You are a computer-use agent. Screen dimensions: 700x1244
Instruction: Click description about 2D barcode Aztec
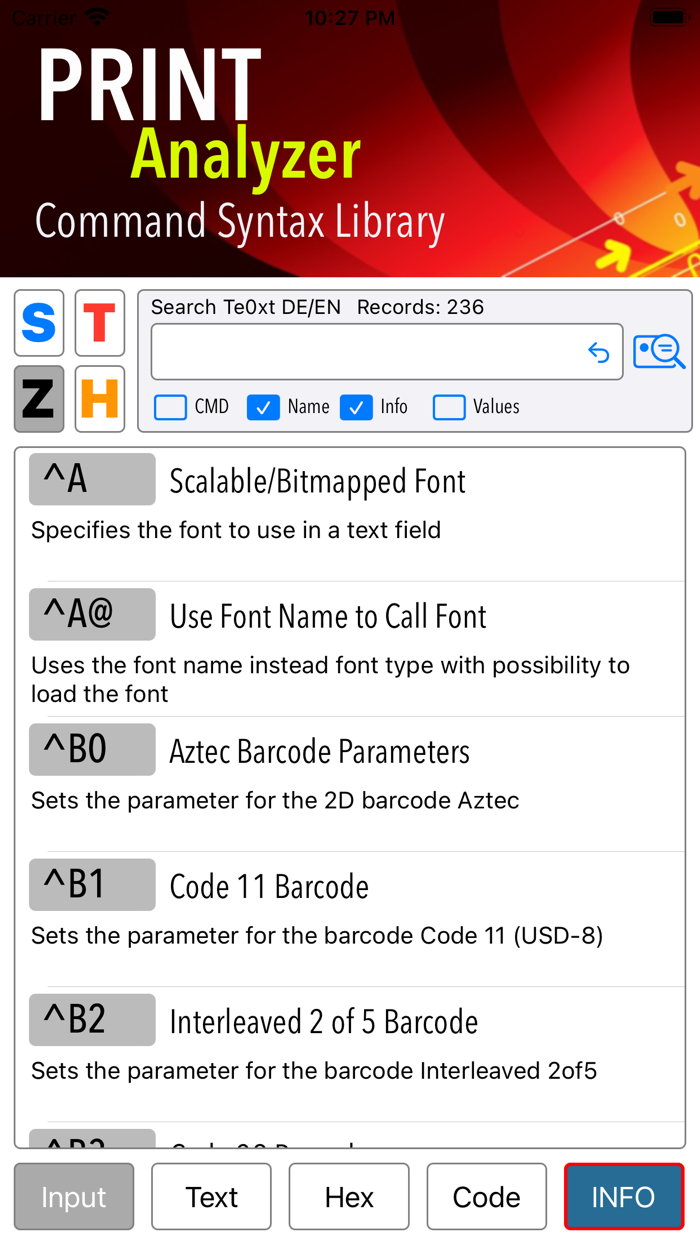click(275, 800)
